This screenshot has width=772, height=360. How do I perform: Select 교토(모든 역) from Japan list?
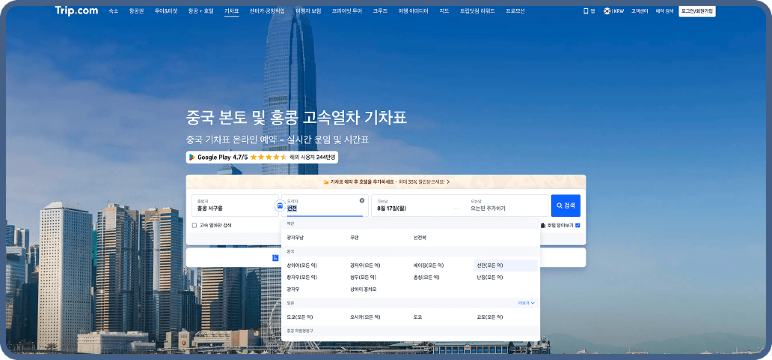490,317
